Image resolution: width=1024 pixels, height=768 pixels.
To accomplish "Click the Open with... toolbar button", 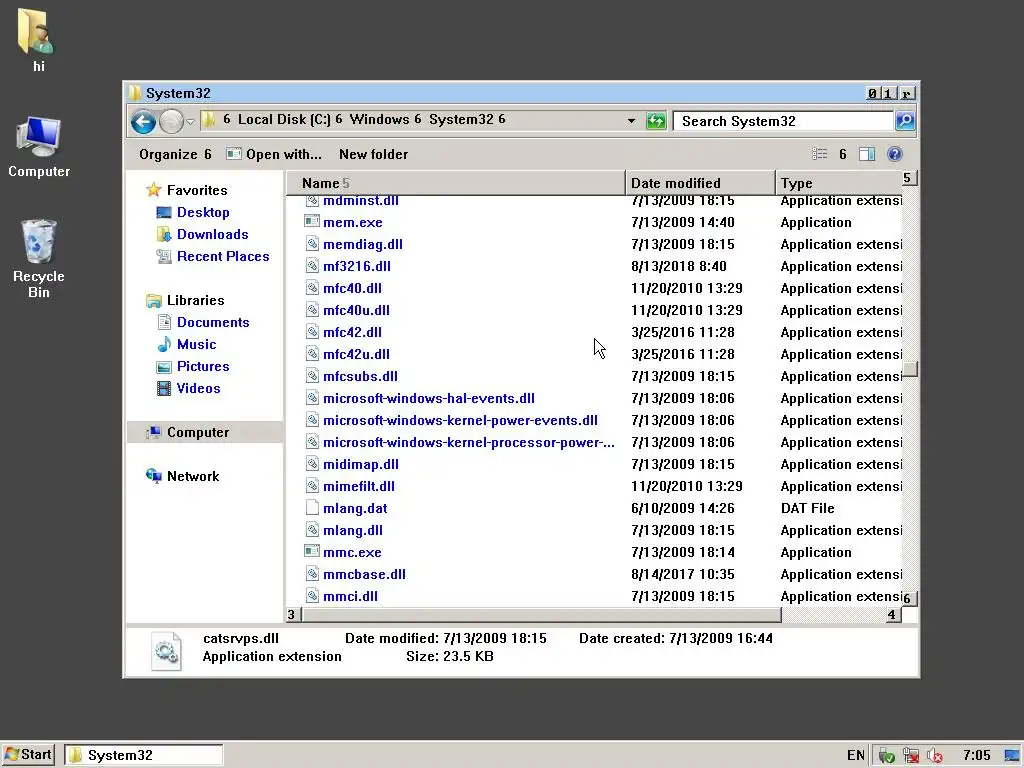I will point(274,154).
